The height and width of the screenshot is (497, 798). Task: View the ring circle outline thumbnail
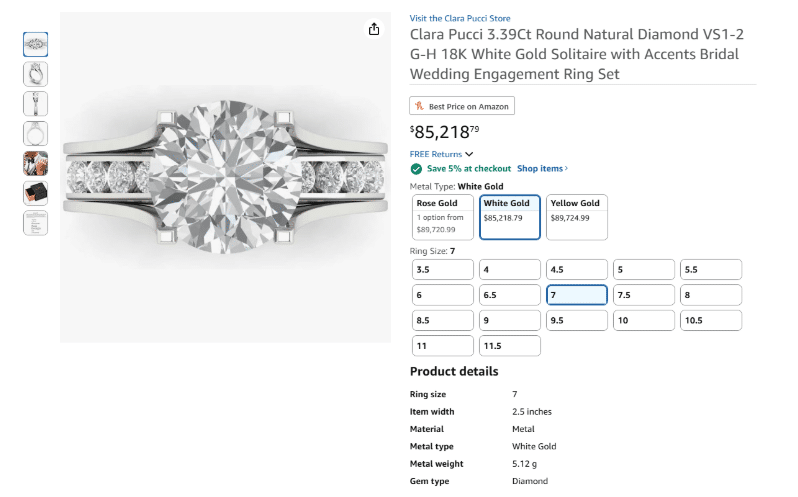pos(36,134)
